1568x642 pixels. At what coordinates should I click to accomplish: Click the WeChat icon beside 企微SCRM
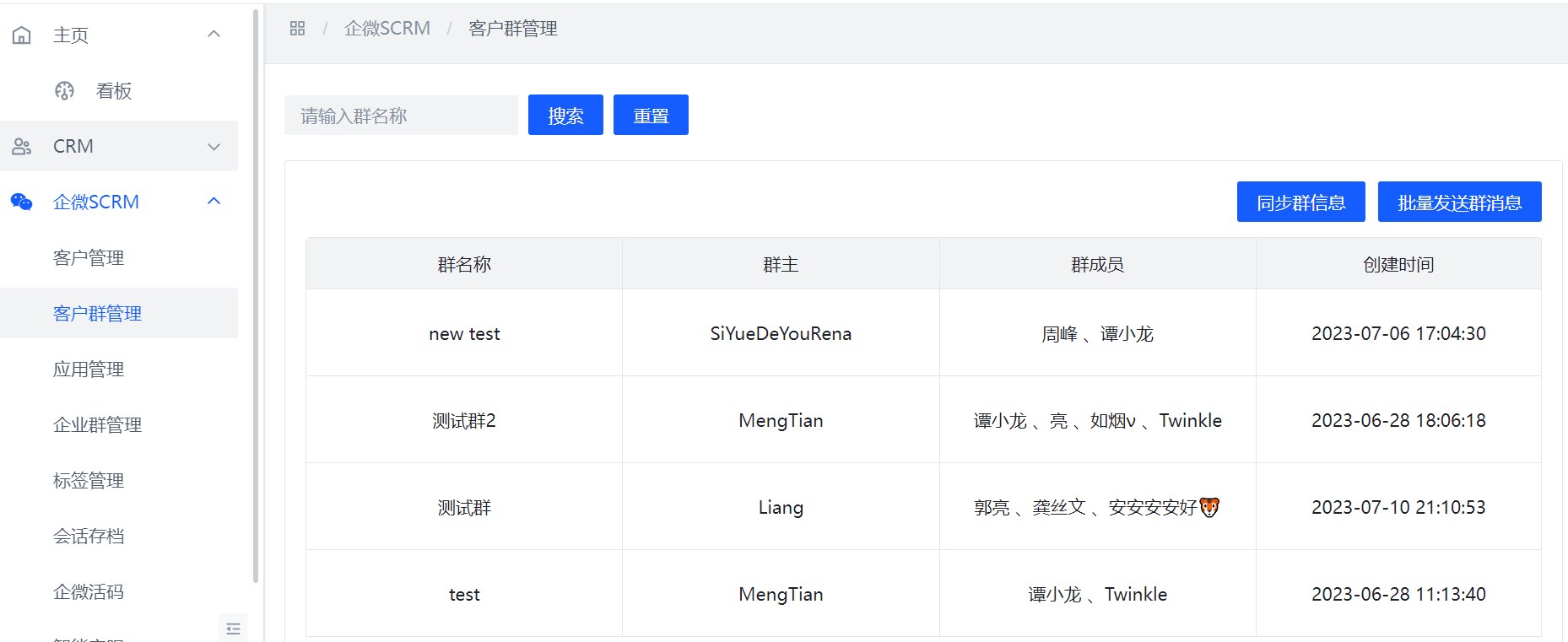[22, 202]
